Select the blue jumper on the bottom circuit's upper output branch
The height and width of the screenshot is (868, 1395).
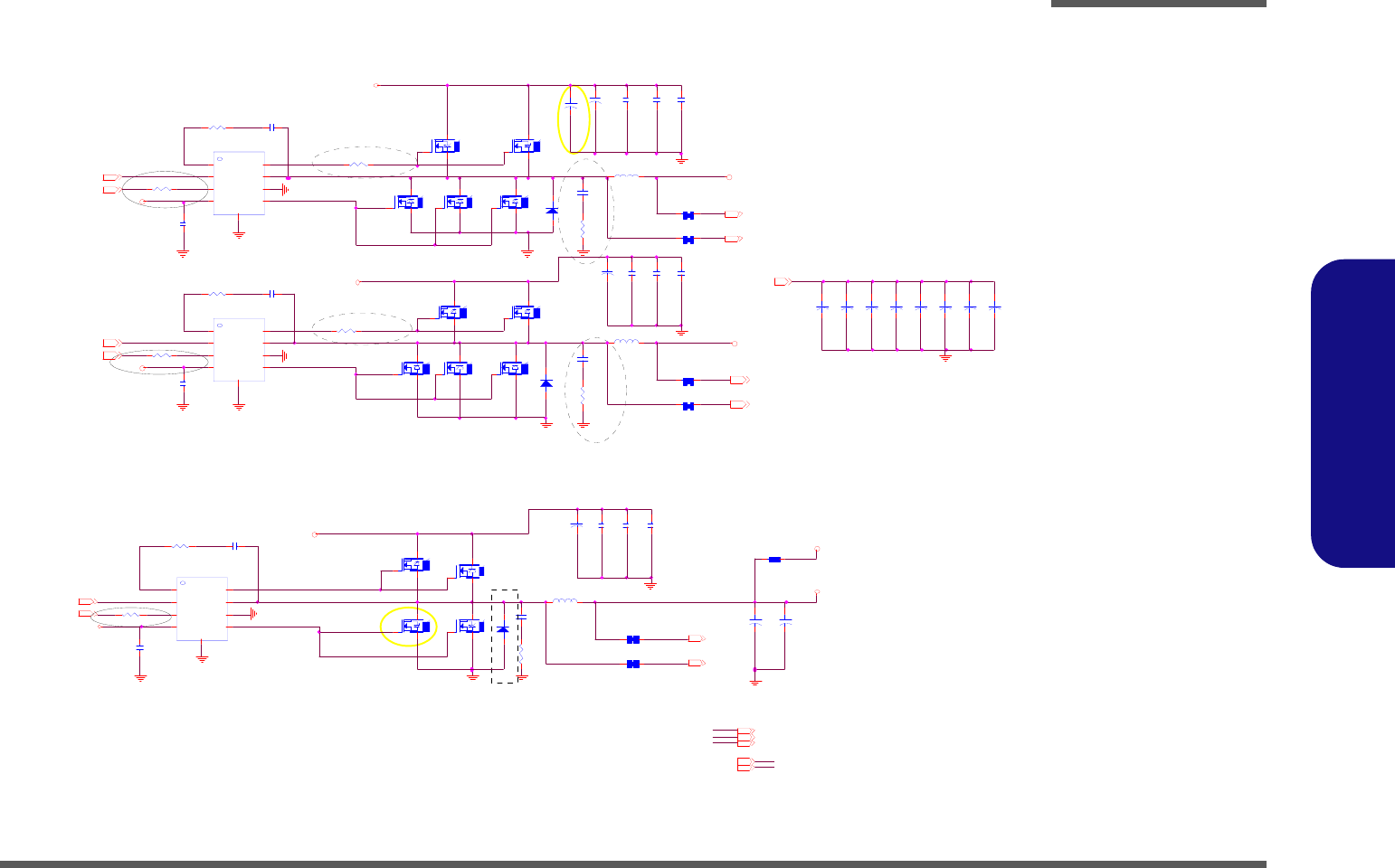click(x=774, y=560)
